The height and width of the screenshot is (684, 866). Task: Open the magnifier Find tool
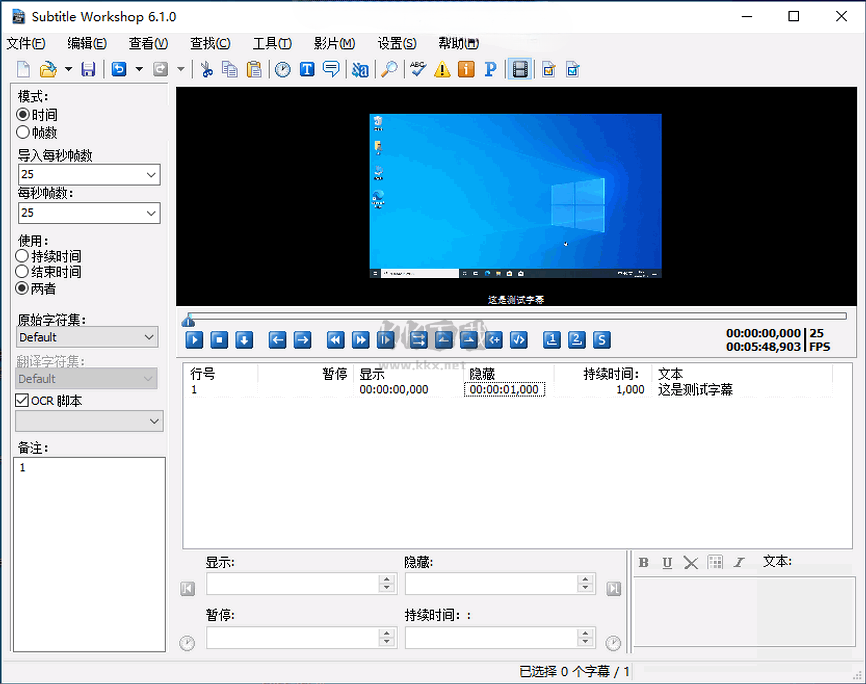tap(388, 69)
